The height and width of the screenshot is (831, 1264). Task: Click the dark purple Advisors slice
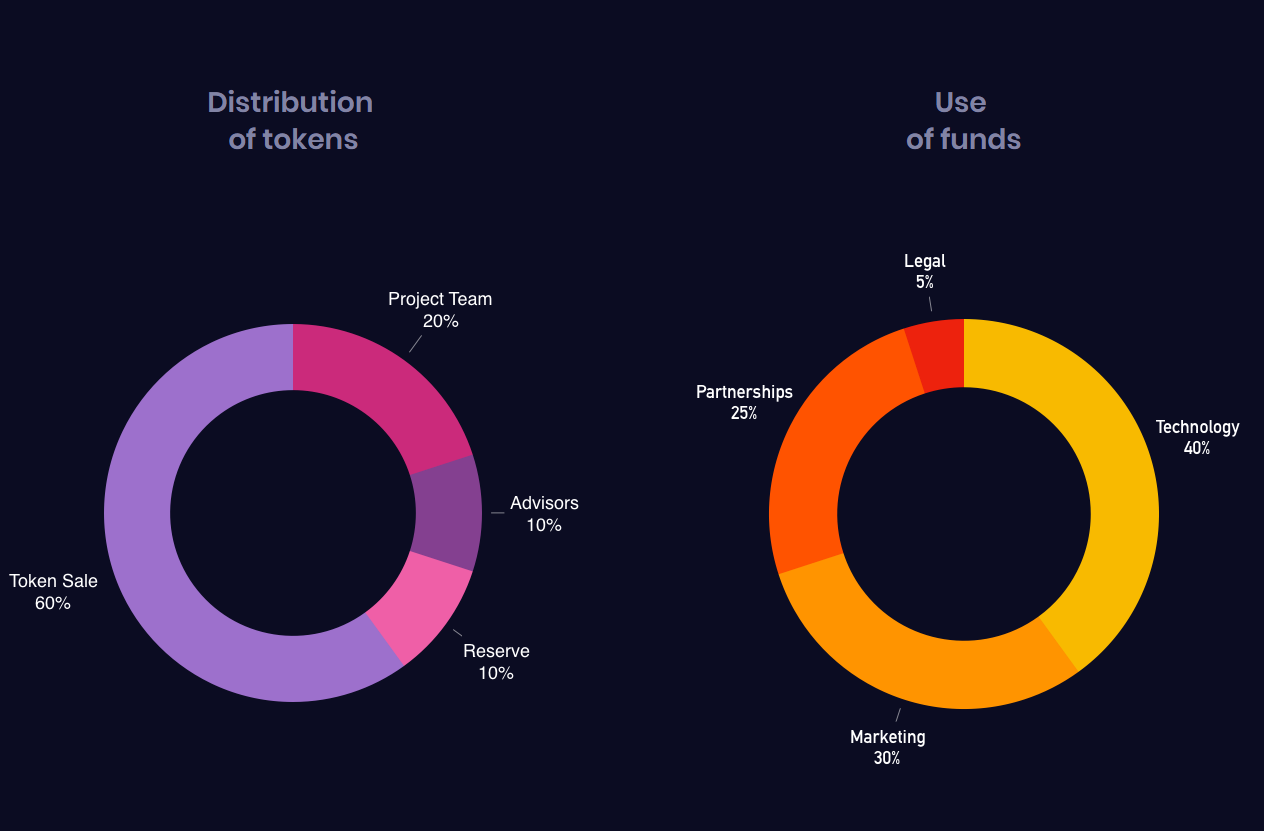point(448,513)
